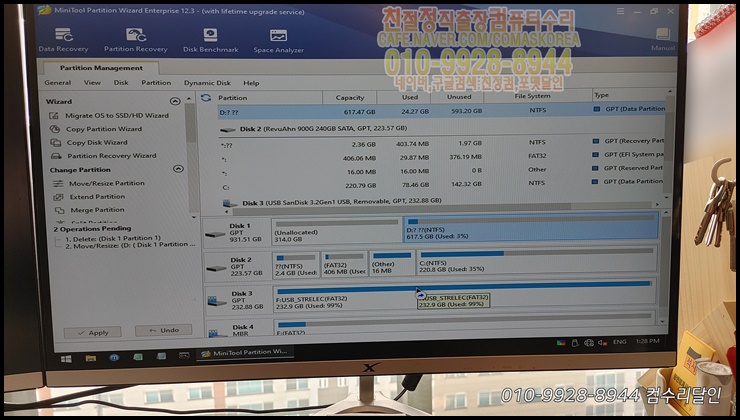Open the Data Recovery tool
740x420 pixels.
[x=63, y=40]
